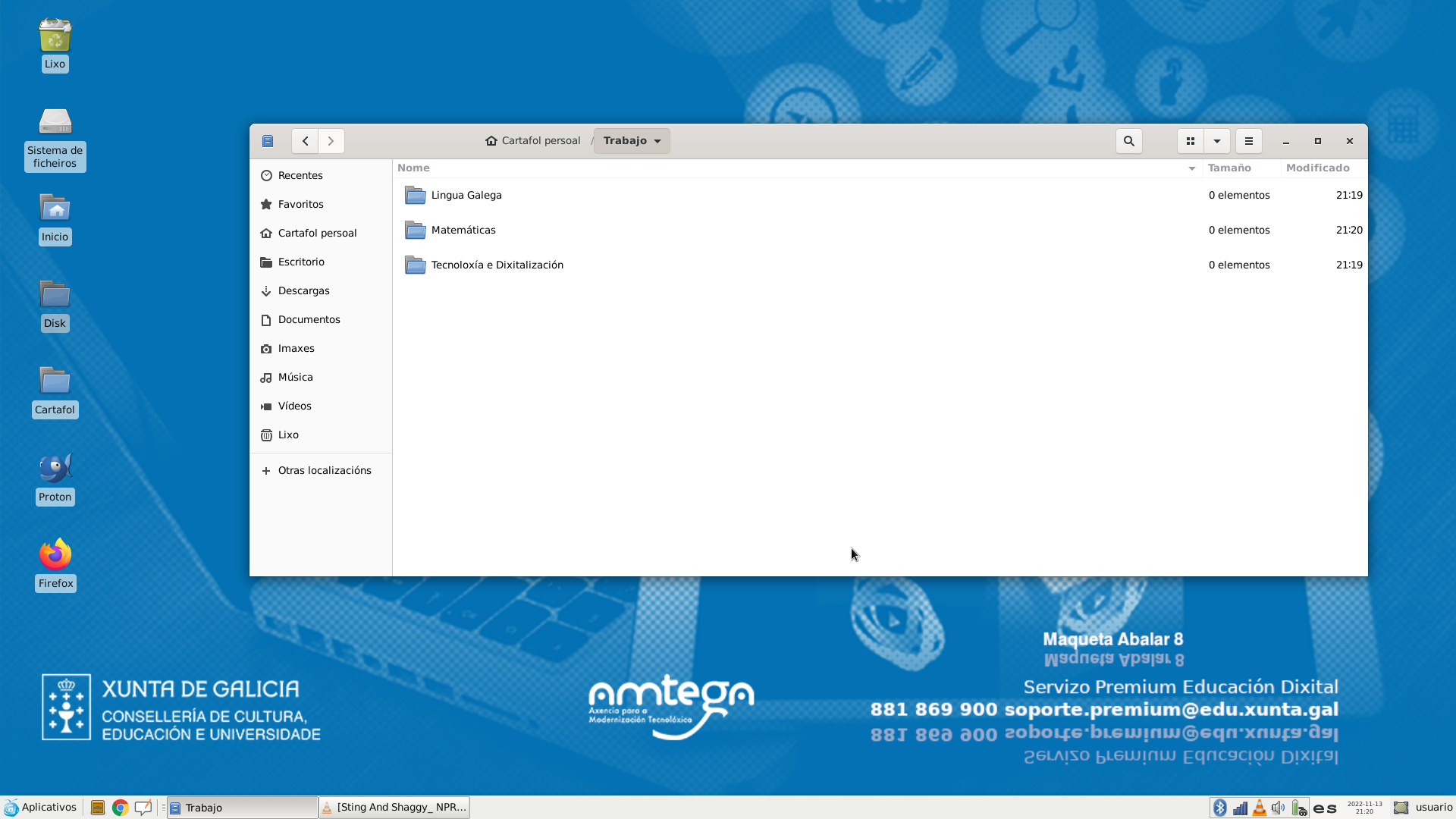
Task: Go back to previous folder
Action: [305, 141]
